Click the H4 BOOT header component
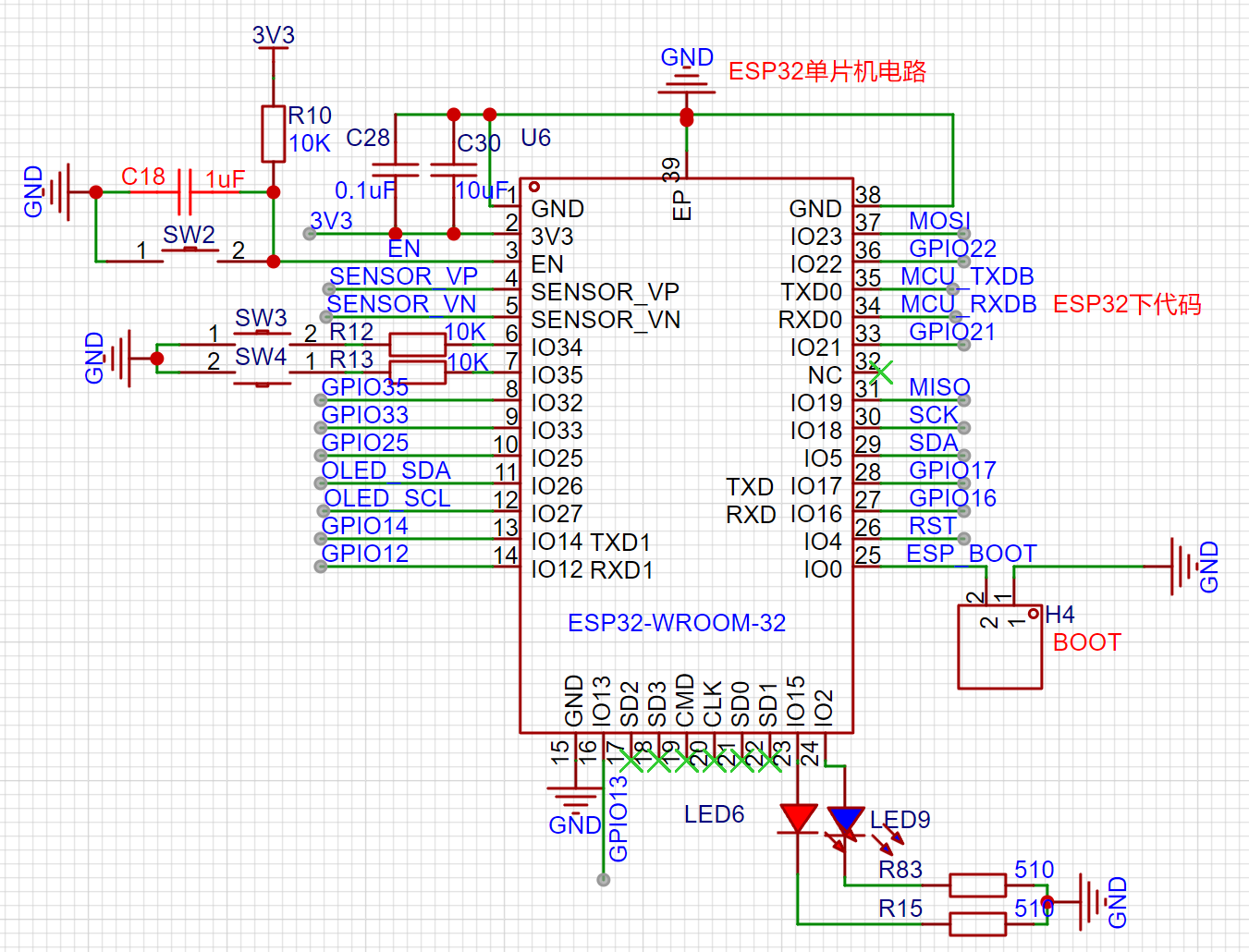This screenshot has width=1249, height=952. coord(1000,647)
